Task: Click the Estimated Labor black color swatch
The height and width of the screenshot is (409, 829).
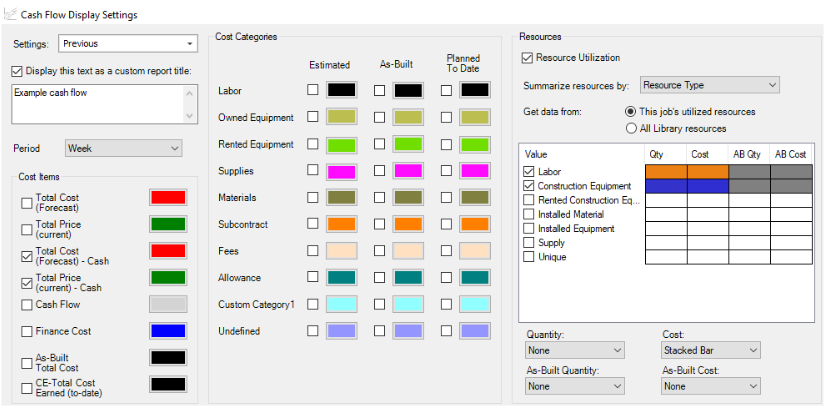Action: 341,91
